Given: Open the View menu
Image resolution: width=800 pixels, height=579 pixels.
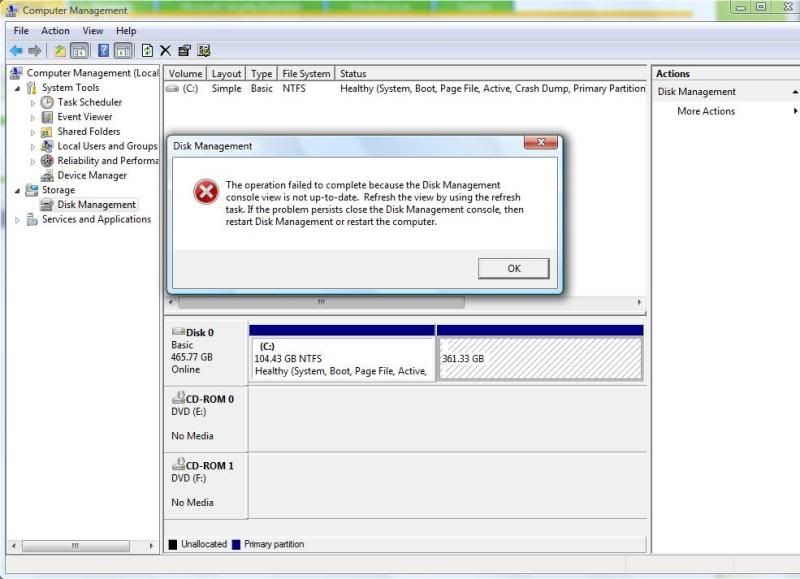Looking at the screenshot, I should 93,31.
